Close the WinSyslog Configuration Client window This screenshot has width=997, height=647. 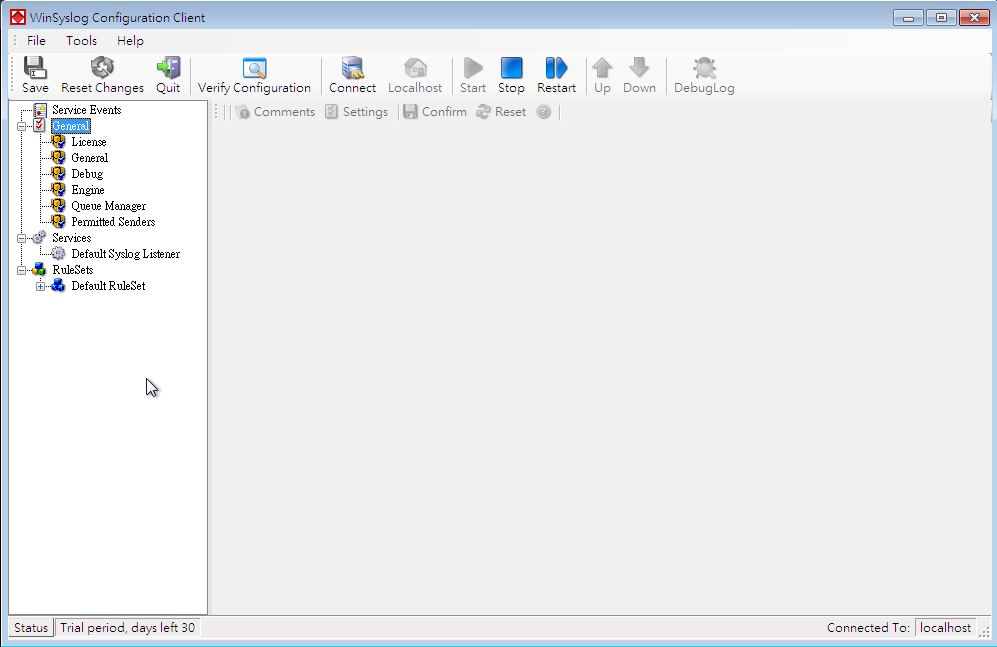[974, 18]
